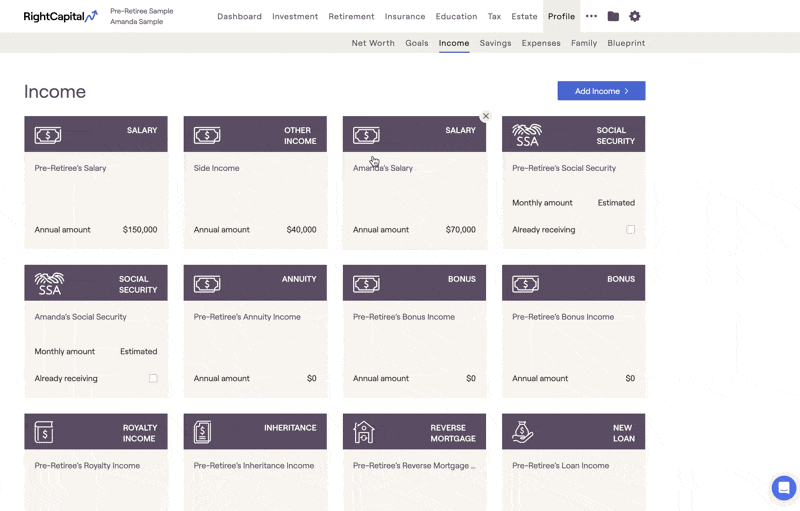Switch to the Net Worth tab

click(x=373, y=43)
